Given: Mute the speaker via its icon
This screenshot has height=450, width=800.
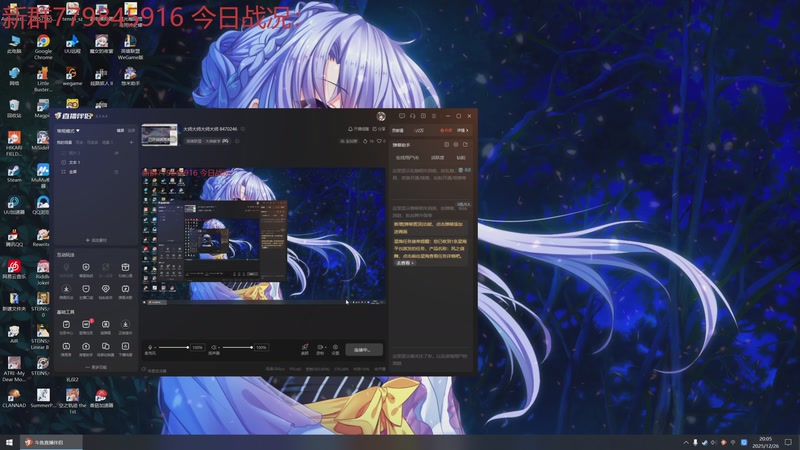Looking at the screenshot, I should click(214, 347).
